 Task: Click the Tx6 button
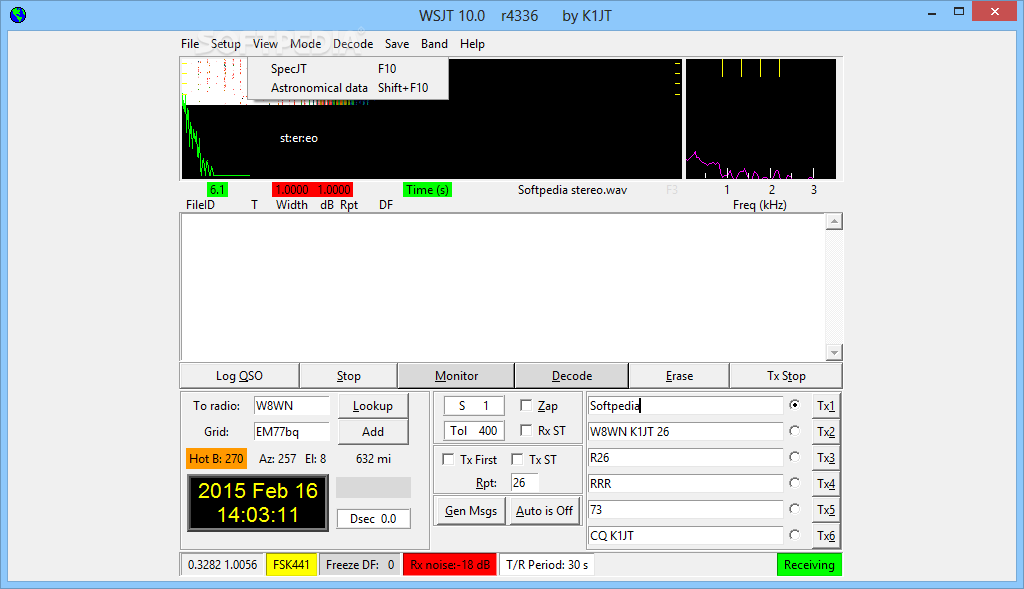pos(825,535)
